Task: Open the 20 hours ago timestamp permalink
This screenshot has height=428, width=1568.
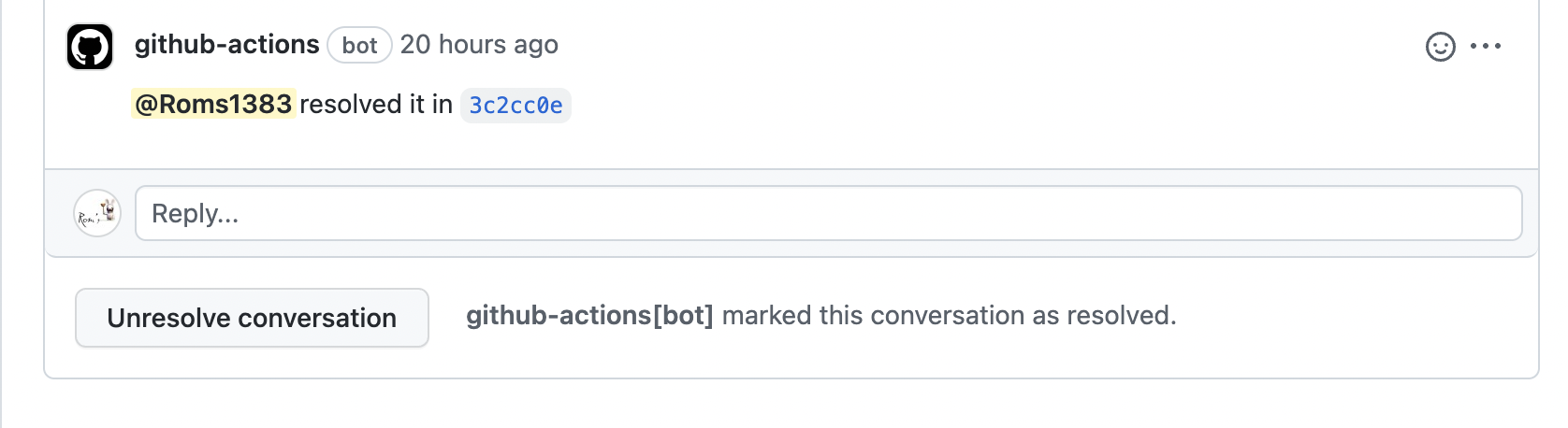Action: 479,45
